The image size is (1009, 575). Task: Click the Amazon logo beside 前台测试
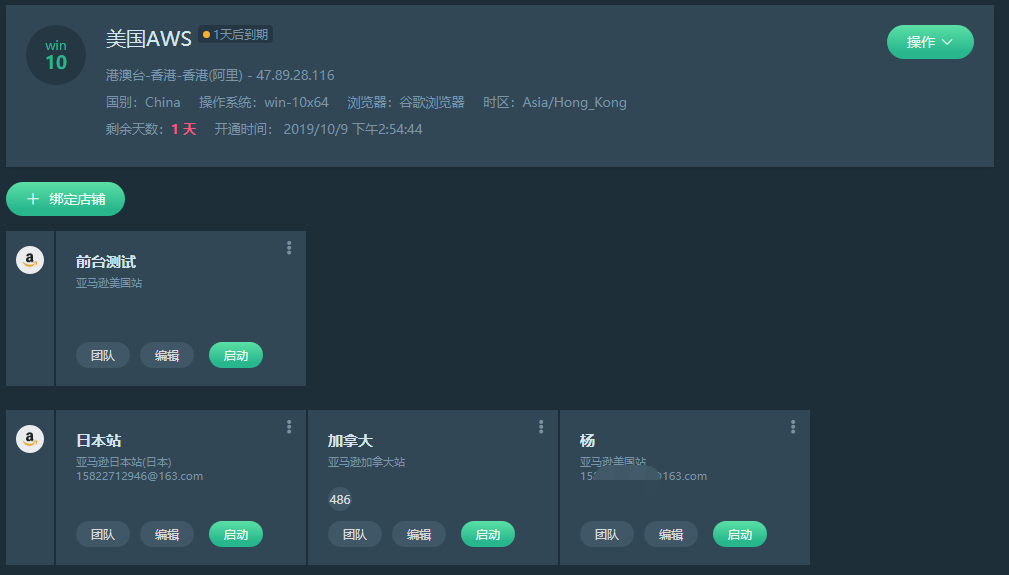pos(30,260)
